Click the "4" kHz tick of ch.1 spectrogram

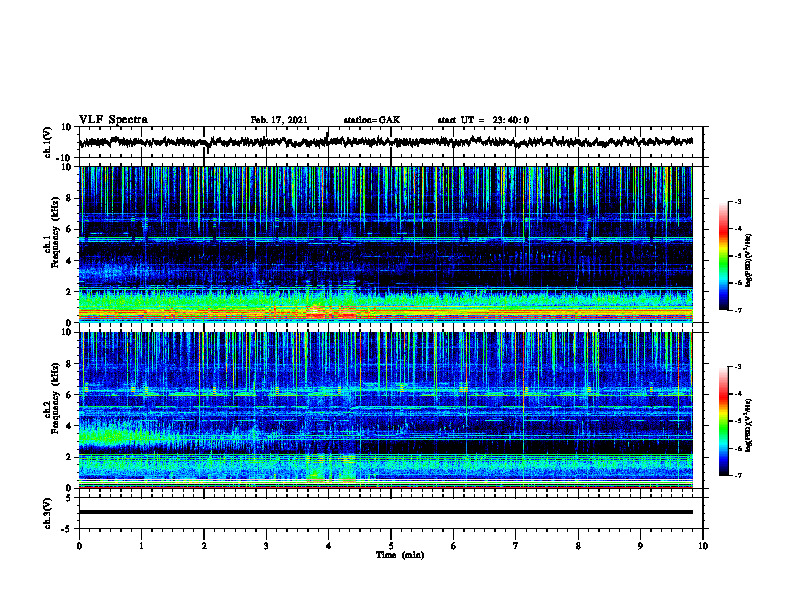pos(69,261)
